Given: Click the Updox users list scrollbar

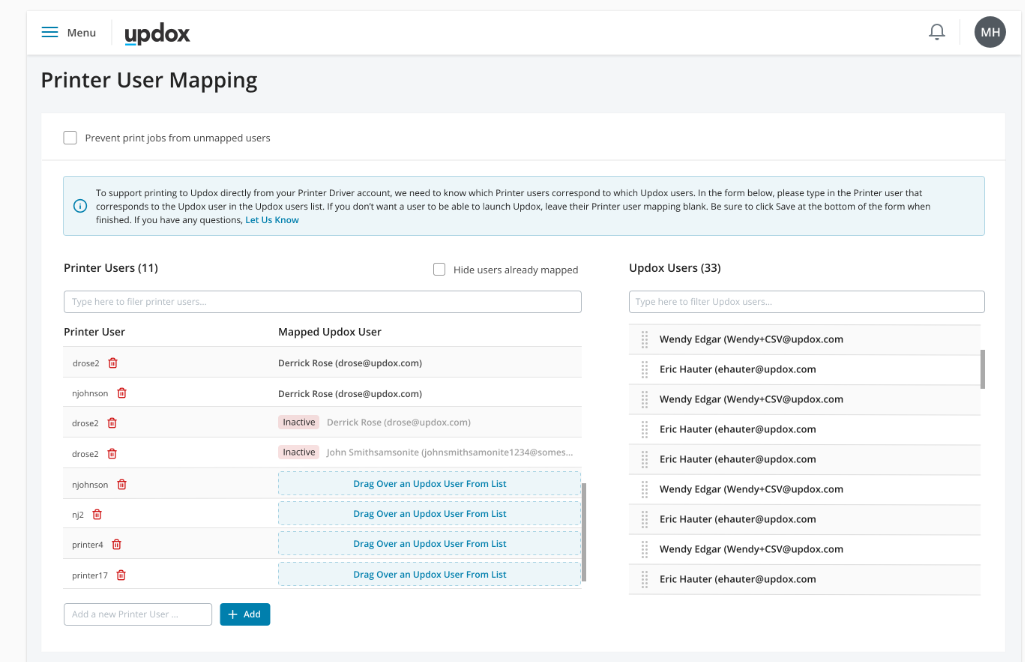Looking at the screenshot, I should (x=983, y=369).
